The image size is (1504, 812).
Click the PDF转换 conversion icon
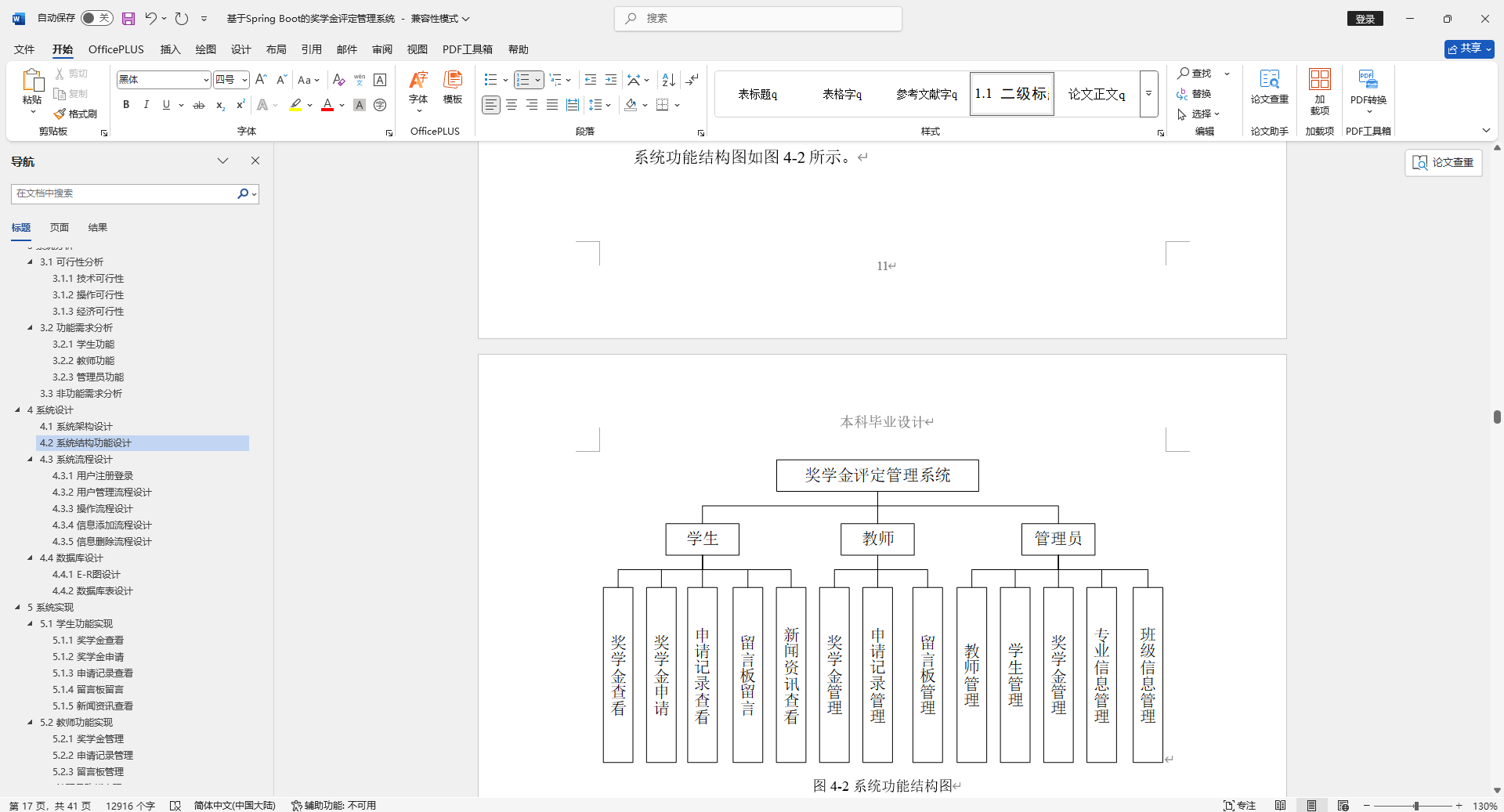coord(1368,88)
